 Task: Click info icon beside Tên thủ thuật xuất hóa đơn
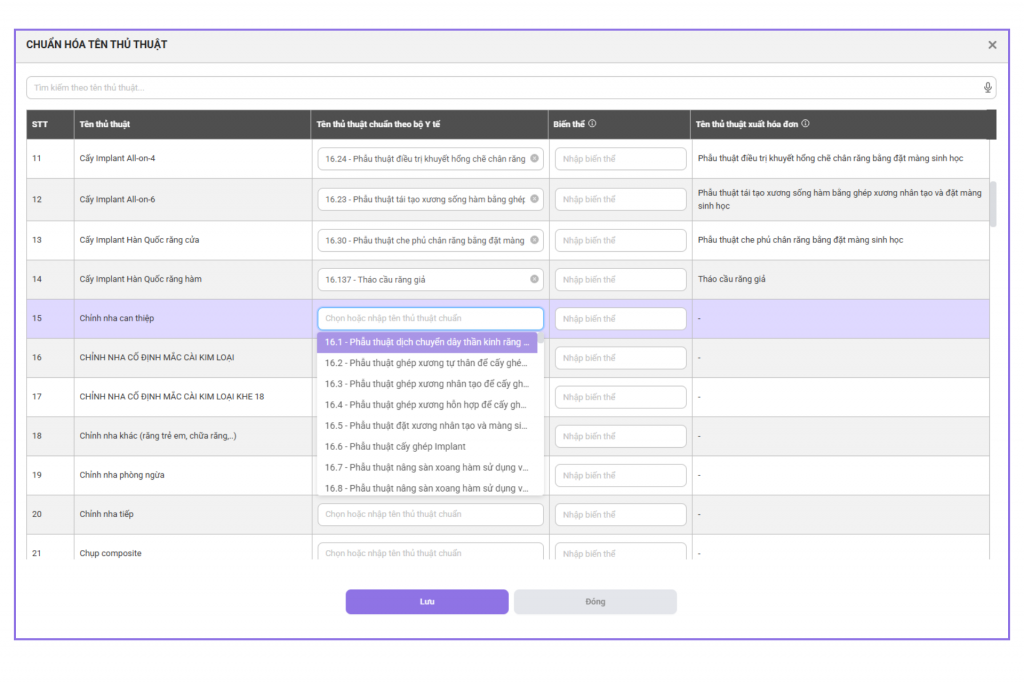pos(805,124)
